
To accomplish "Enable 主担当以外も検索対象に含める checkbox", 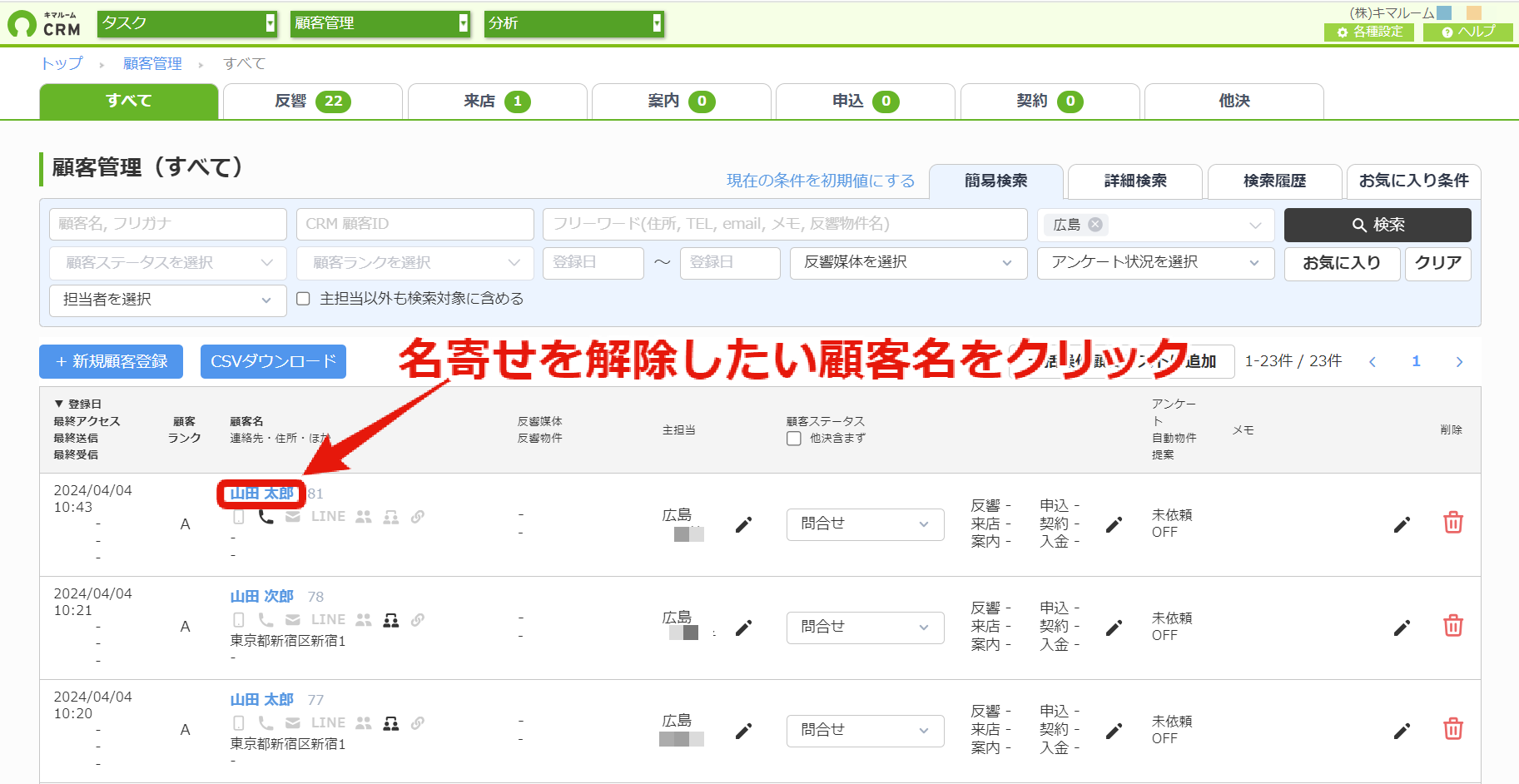I will pyautogui.click(x=304, y=299).
